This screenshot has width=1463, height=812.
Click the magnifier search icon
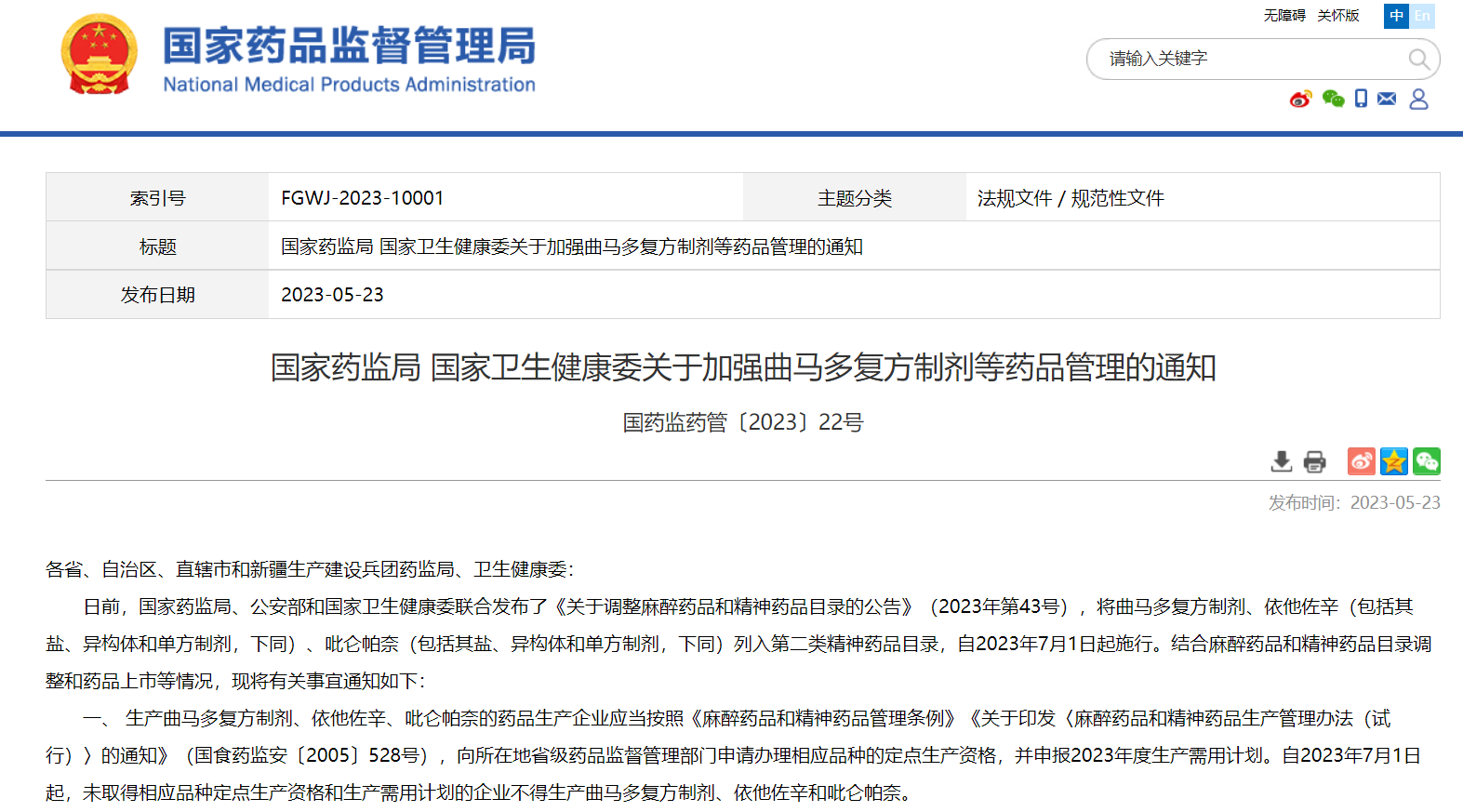coord(1418,60)
